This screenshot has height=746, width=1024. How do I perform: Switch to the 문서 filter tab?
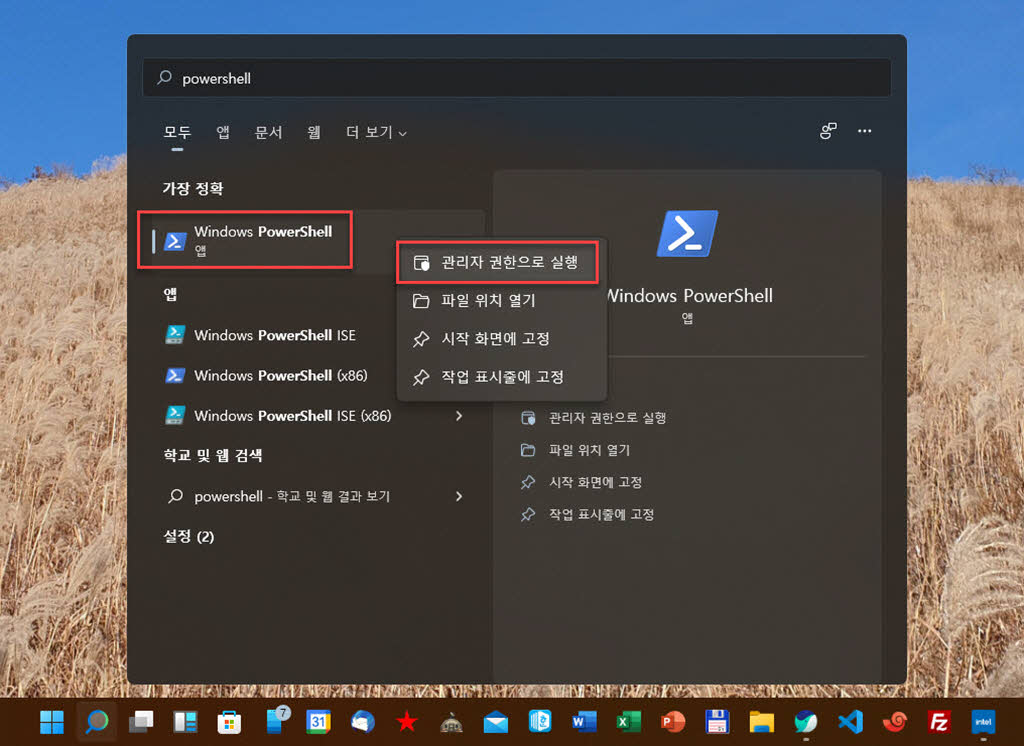coord(268,133)
